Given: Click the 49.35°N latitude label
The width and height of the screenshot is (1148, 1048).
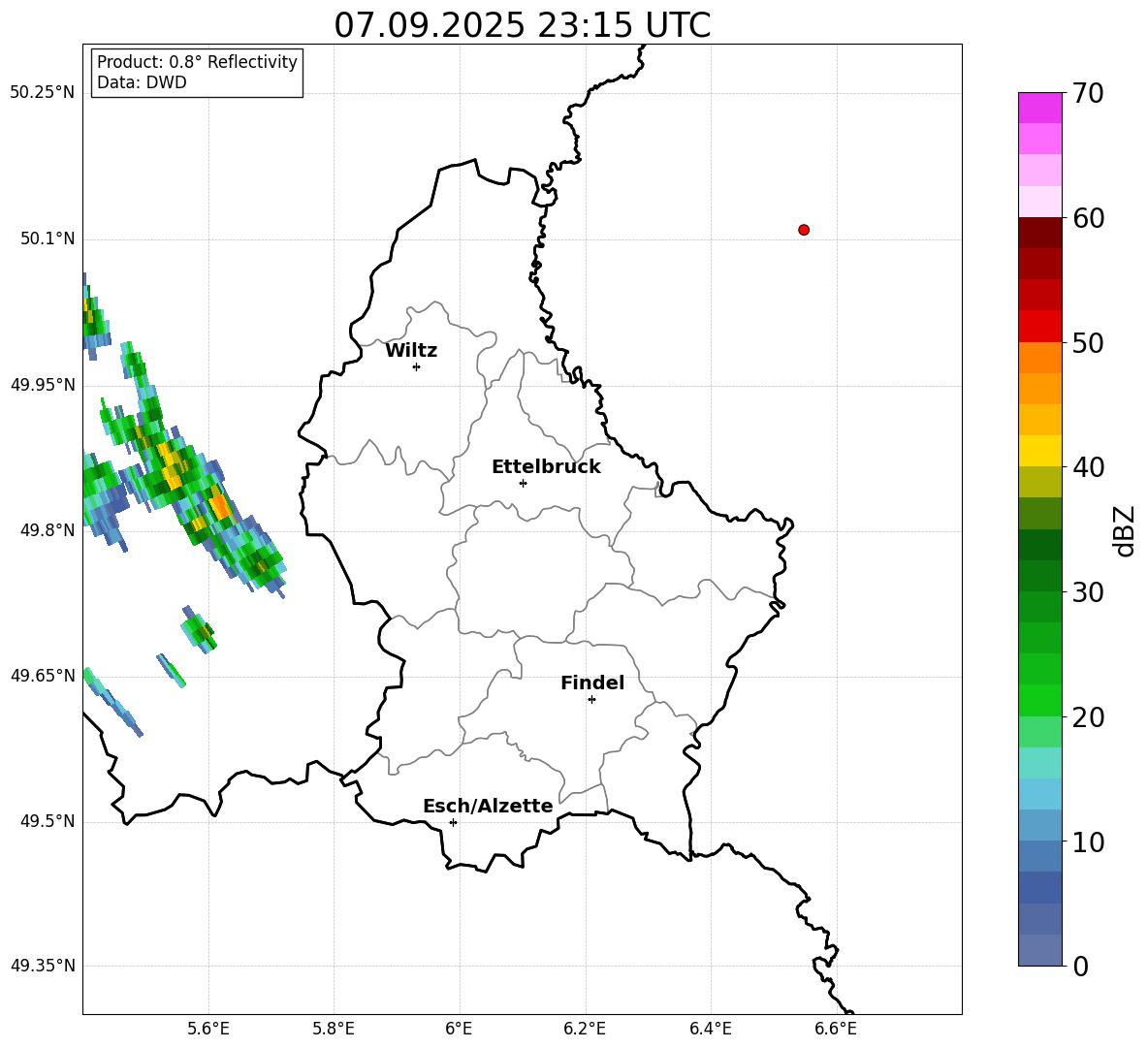Looking at the screenshot, I should click(43, 966).
